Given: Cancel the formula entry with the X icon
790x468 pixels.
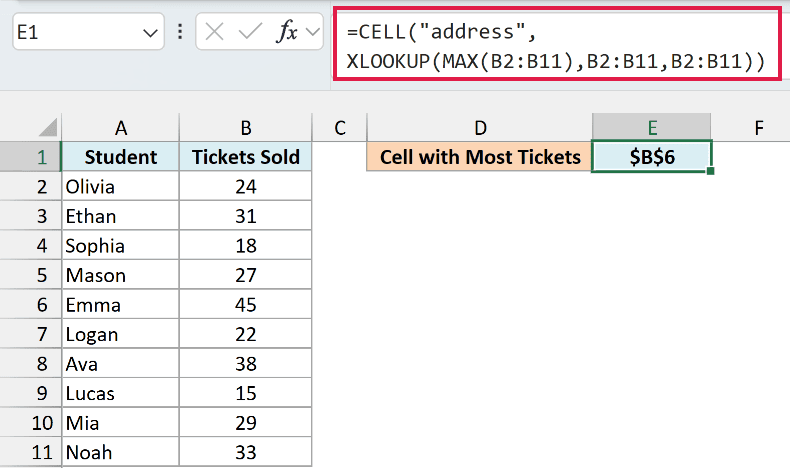Looking at the screenshot, I should (x=215, y=32).
